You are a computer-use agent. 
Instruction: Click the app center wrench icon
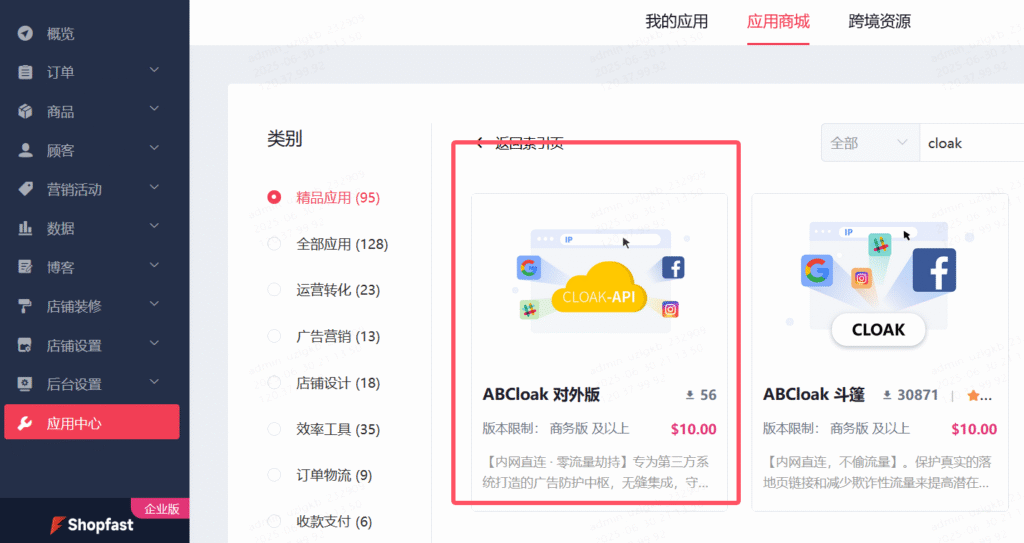coord(25,423)
